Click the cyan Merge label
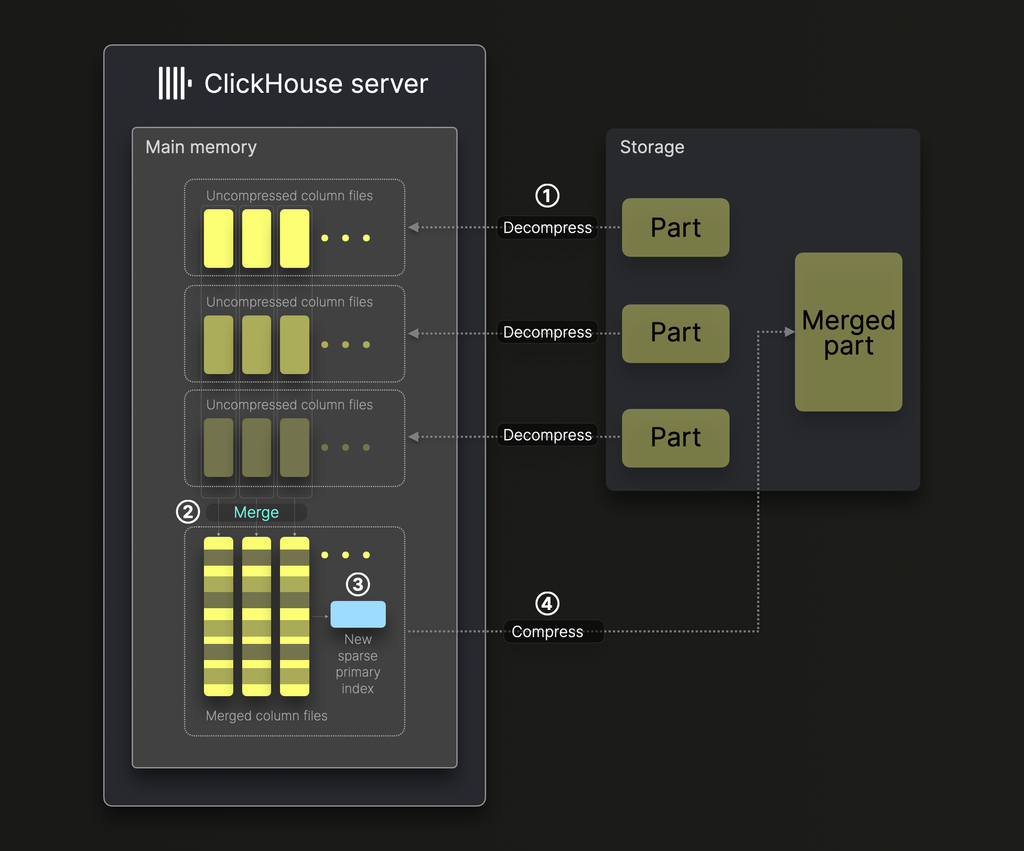The width and height of the screenshot is (1024, 851). point(256,512)
